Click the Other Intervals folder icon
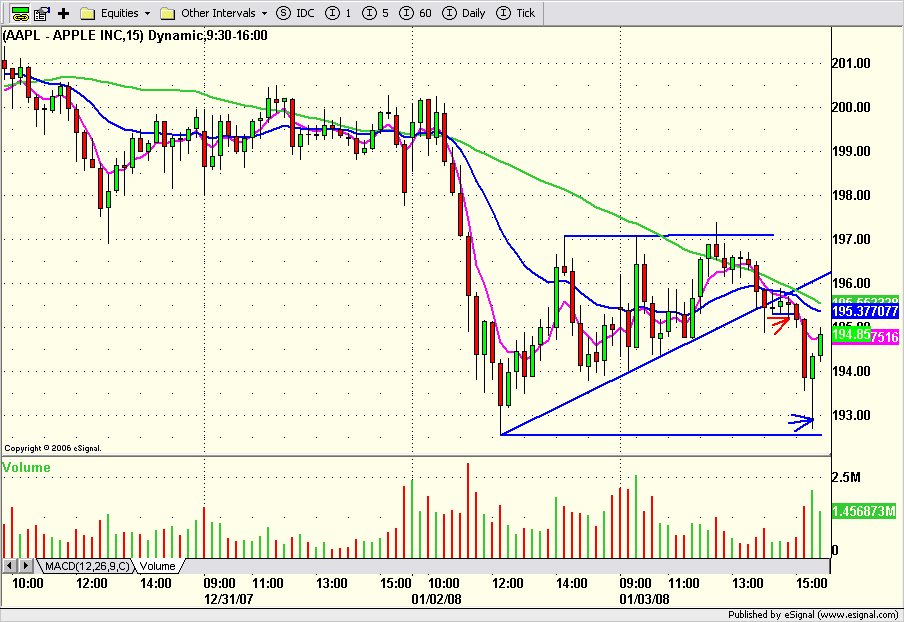This screenshot has width=904, height=622. (x=168, y=13)
